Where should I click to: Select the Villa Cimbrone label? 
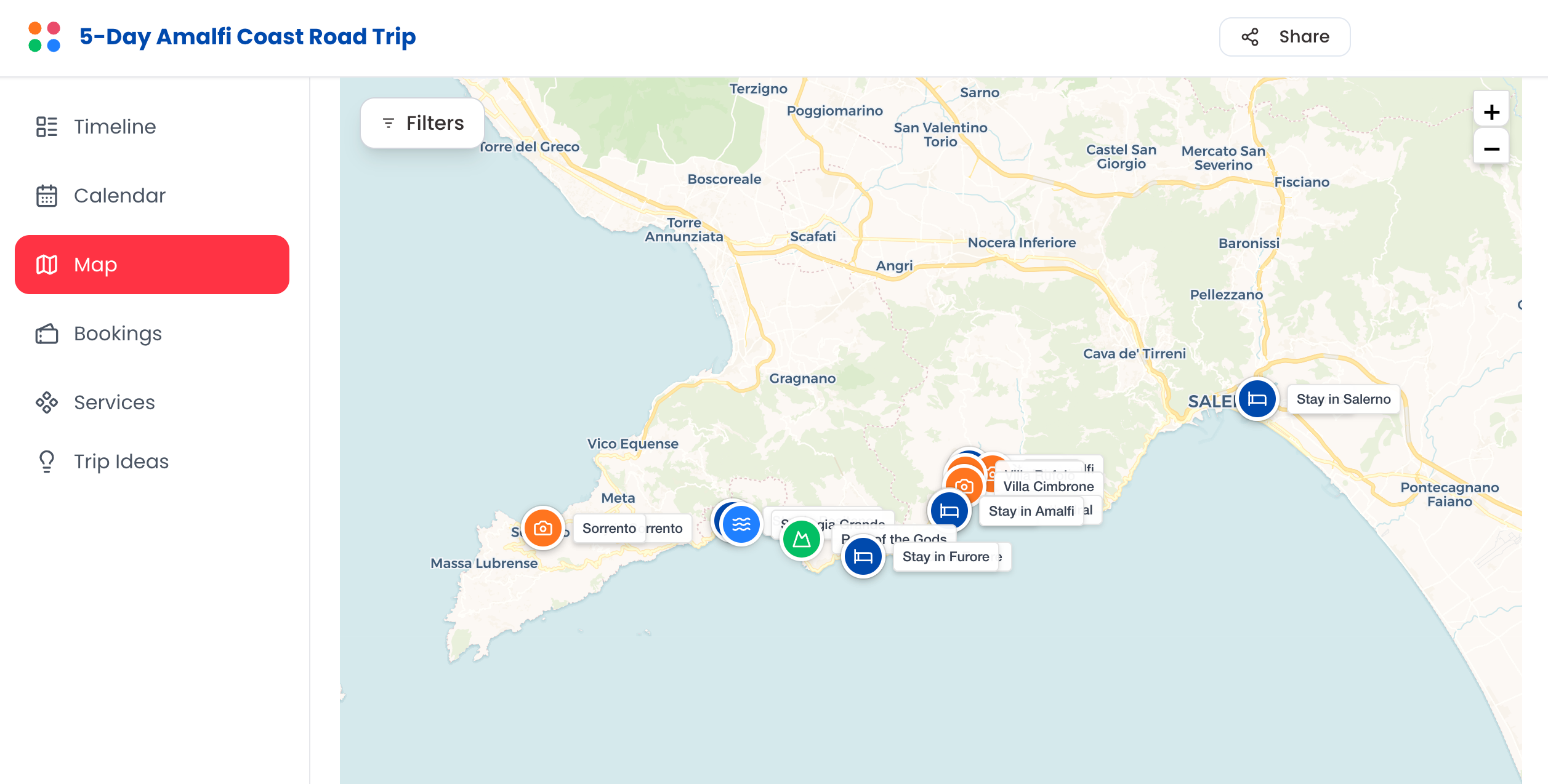[1049, 486]
